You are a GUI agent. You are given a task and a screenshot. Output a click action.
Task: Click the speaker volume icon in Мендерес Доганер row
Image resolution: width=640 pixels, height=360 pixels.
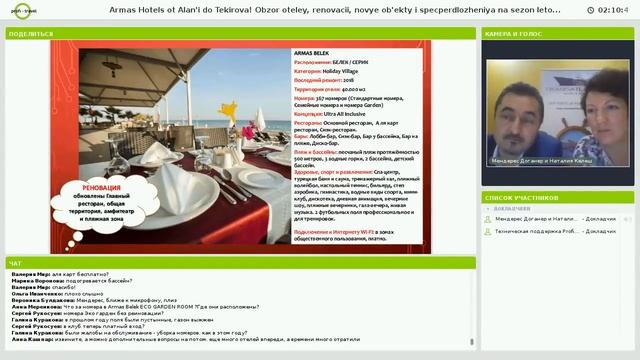[x=627, y=220]
